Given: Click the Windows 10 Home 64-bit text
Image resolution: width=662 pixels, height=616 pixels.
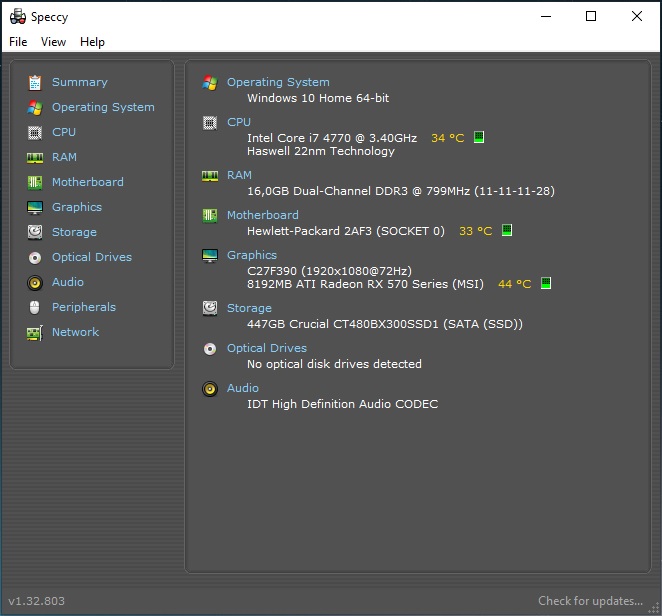Looking at the screenshot, I should [x=318, y=98].
